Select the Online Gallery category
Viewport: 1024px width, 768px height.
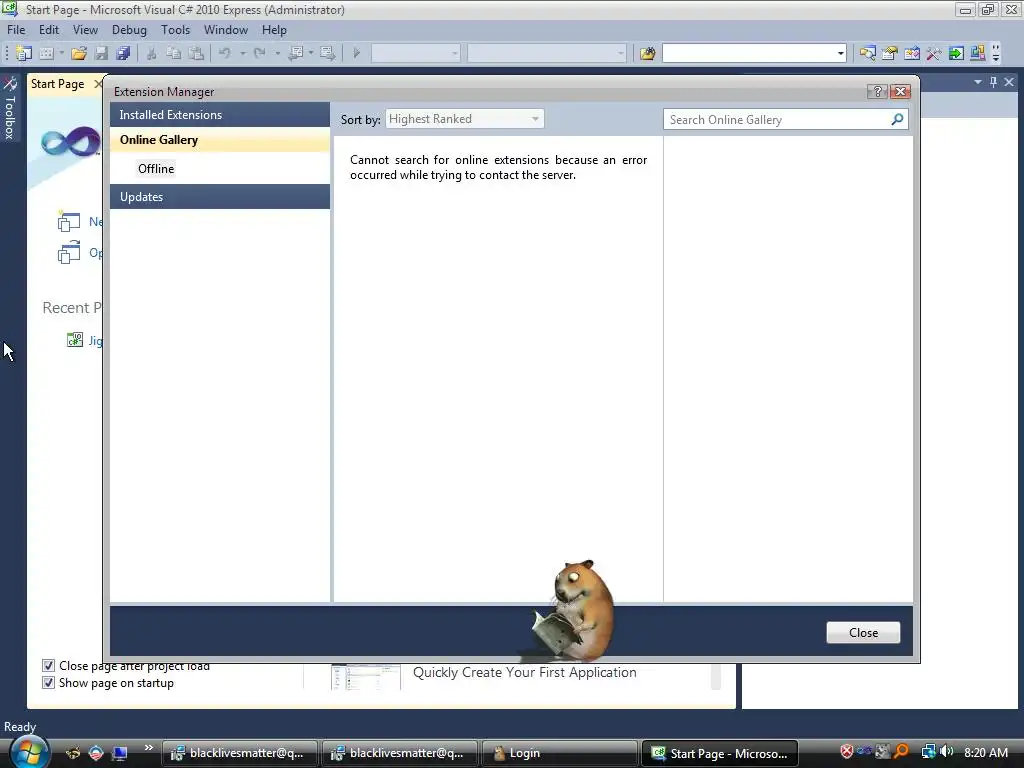pos(220,140)
